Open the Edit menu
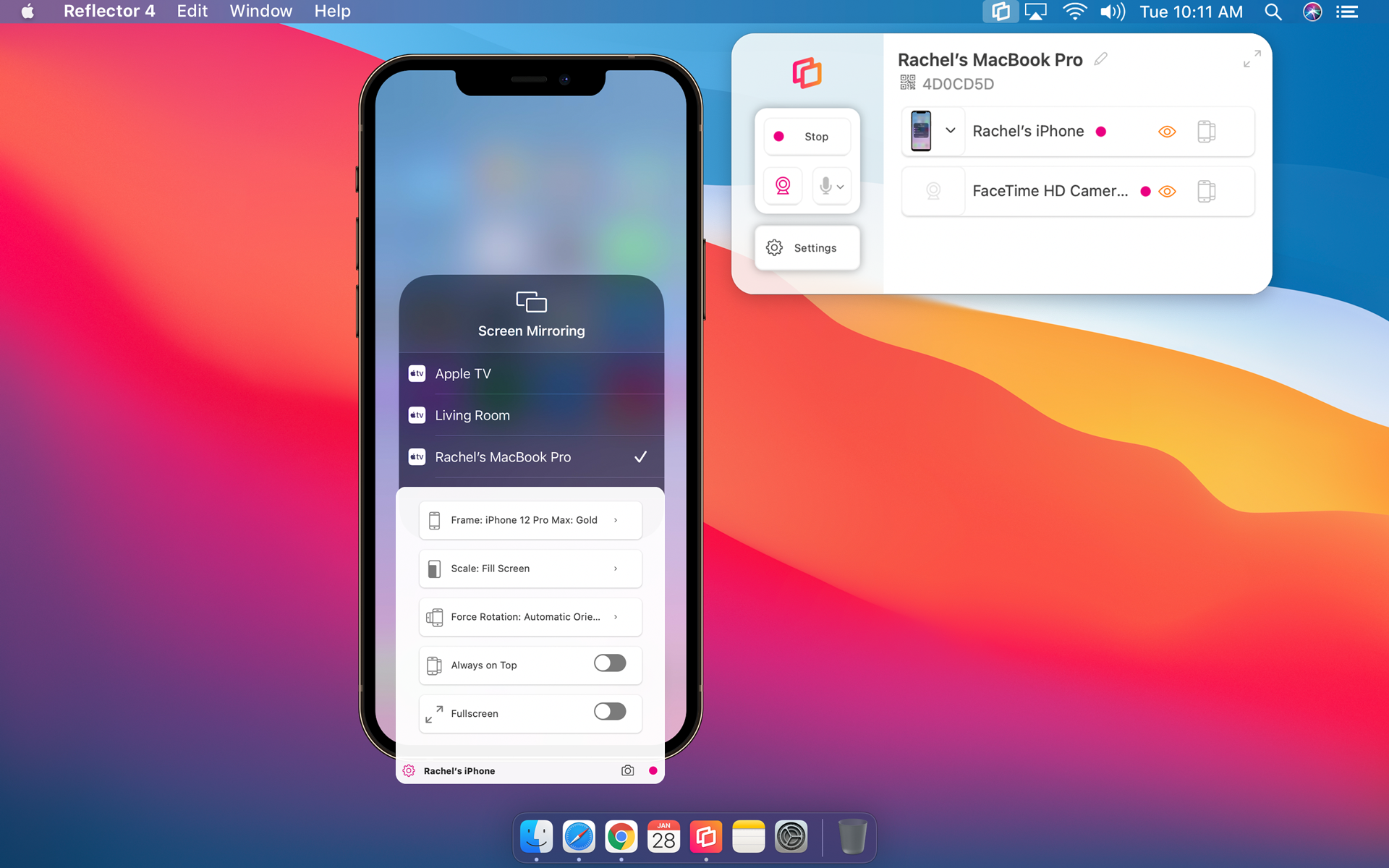Viewport: 1389px width, 868px height. pos(192,12)
